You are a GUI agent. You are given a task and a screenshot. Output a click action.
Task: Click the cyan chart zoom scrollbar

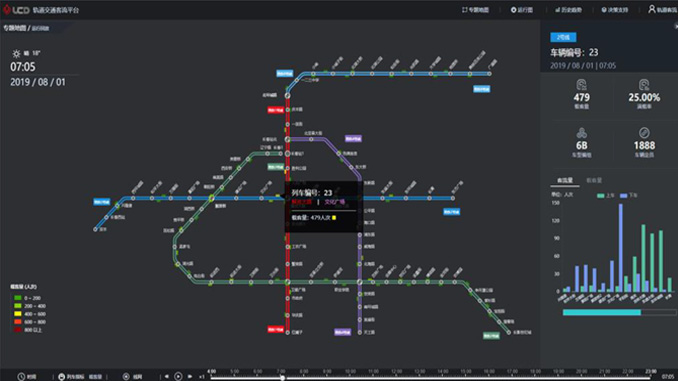click(x=601, y=312)
